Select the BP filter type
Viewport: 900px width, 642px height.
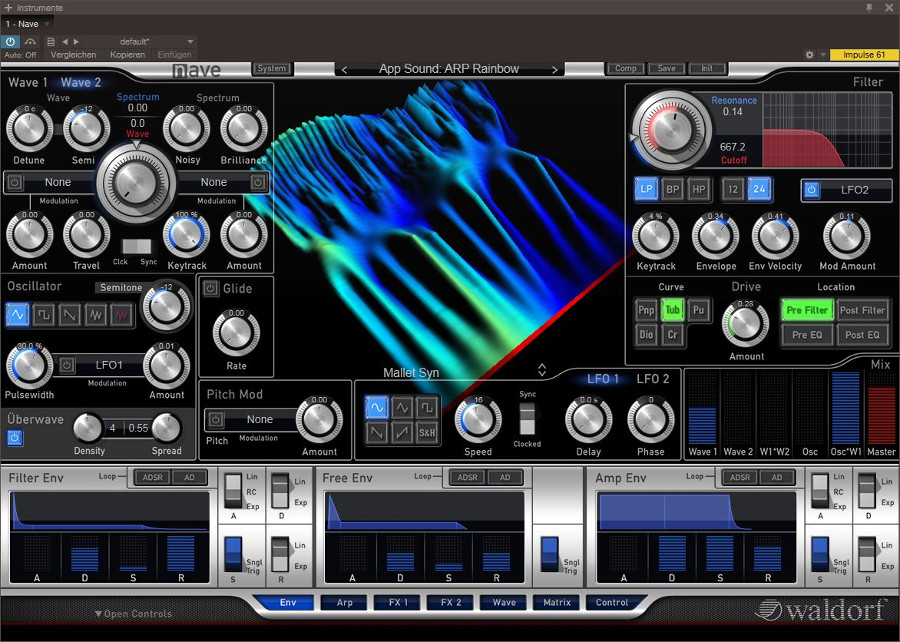pyautogui.click(x=673, y=189)
